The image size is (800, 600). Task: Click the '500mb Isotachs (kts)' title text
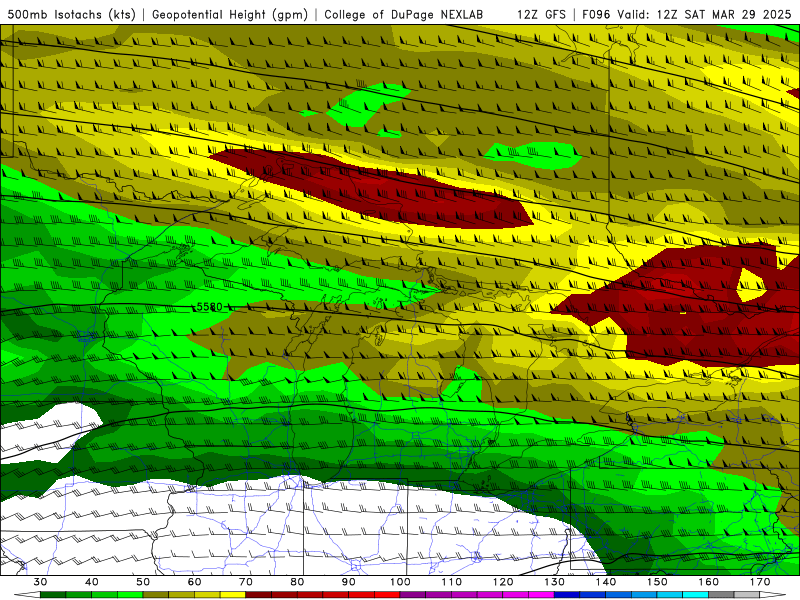click(71, 15)
